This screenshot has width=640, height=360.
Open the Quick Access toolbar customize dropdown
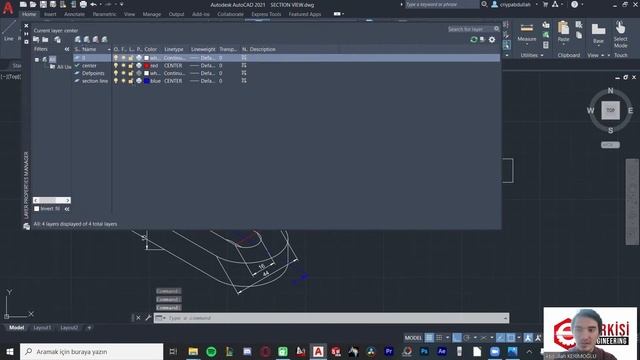(x=122, y=4)
